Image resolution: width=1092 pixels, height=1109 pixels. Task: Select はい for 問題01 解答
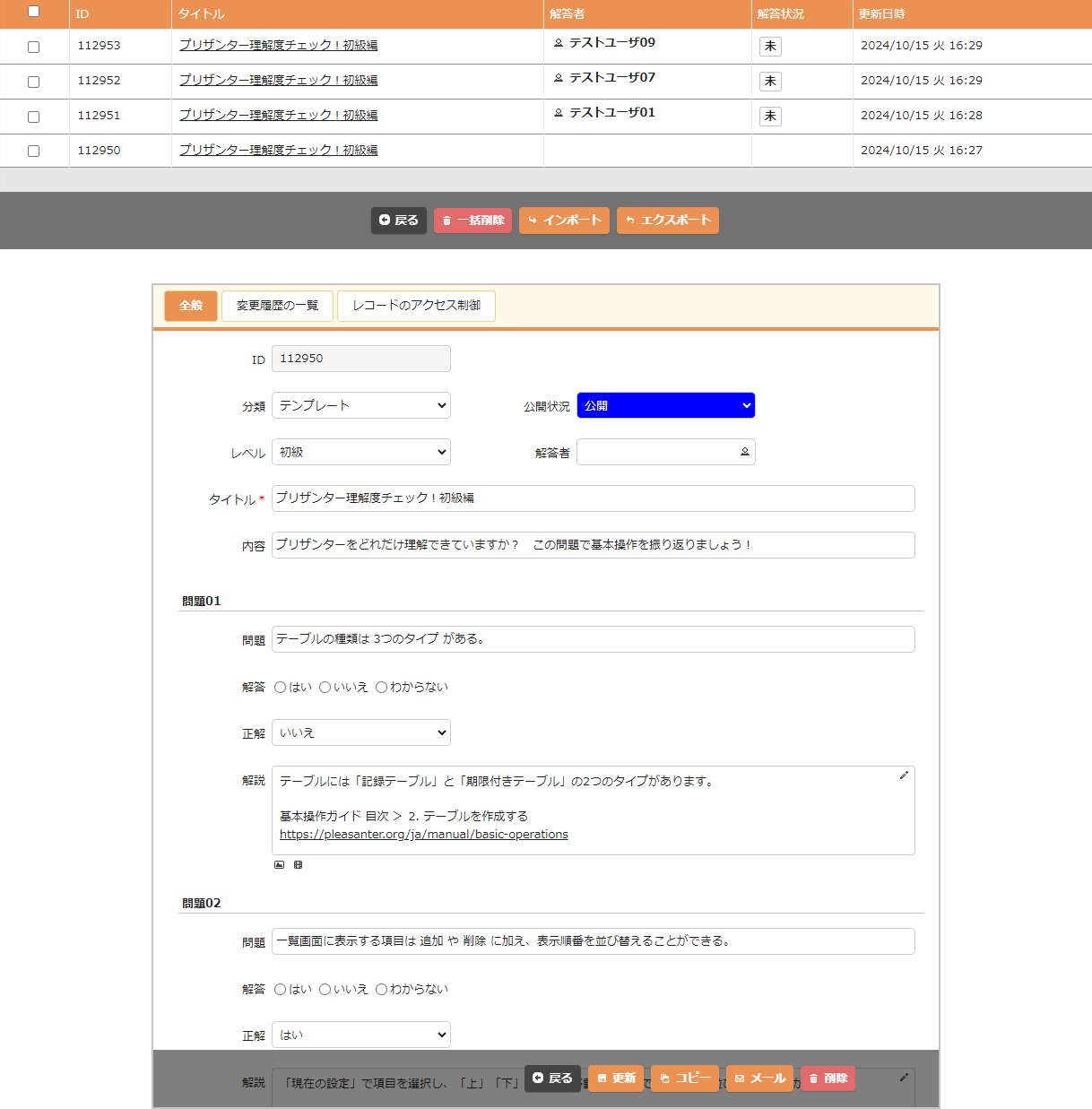[x=280, y=688]
